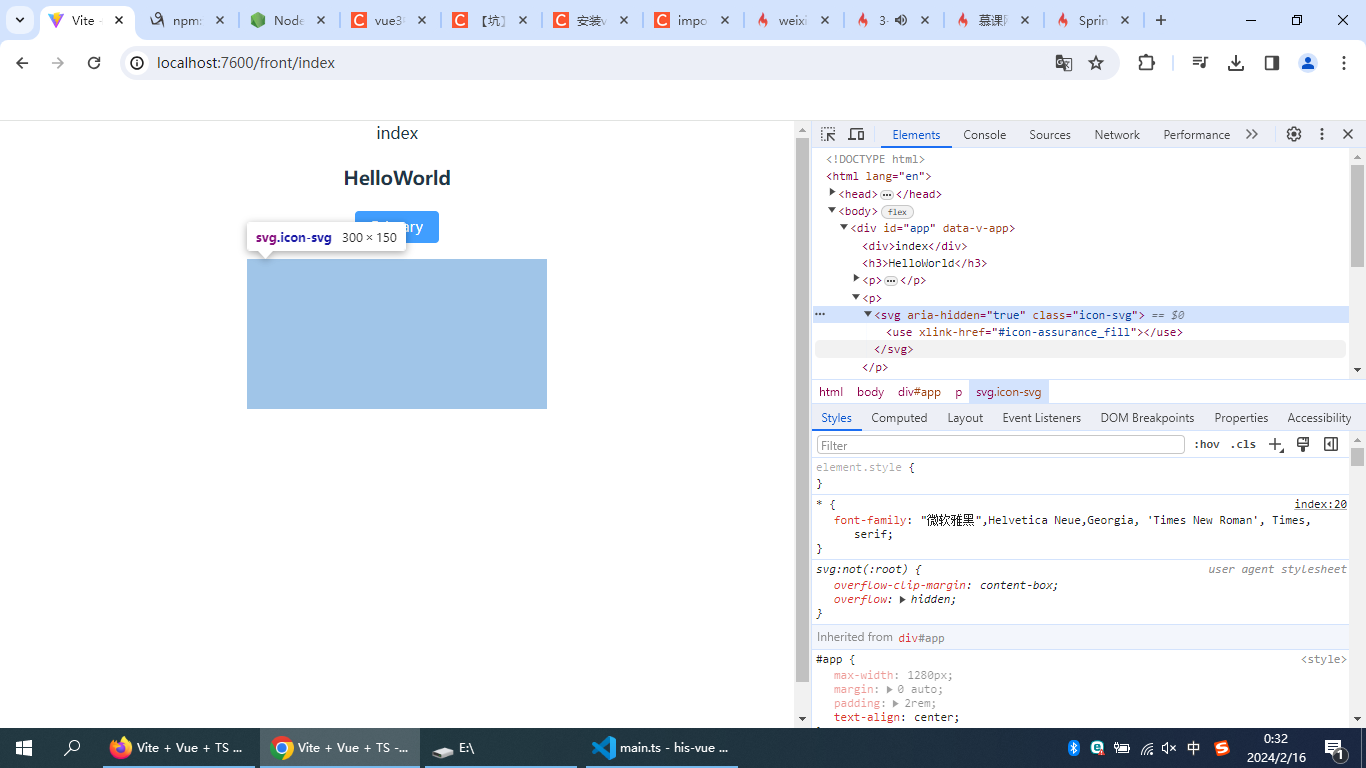Toggle the browser side panel icon
Viewport: 1366px width, 768px height.
click(1272, 63)
